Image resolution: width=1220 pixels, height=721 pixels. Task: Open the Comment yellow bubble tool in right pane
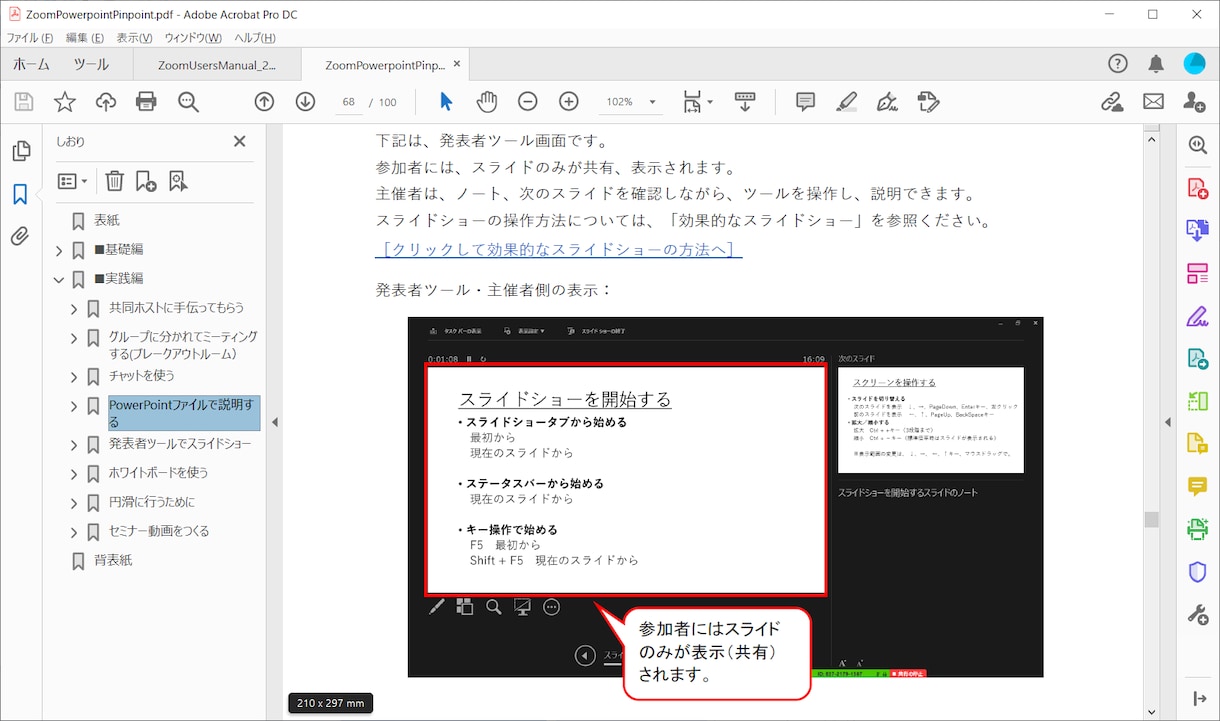click(x=1197, y=486)
